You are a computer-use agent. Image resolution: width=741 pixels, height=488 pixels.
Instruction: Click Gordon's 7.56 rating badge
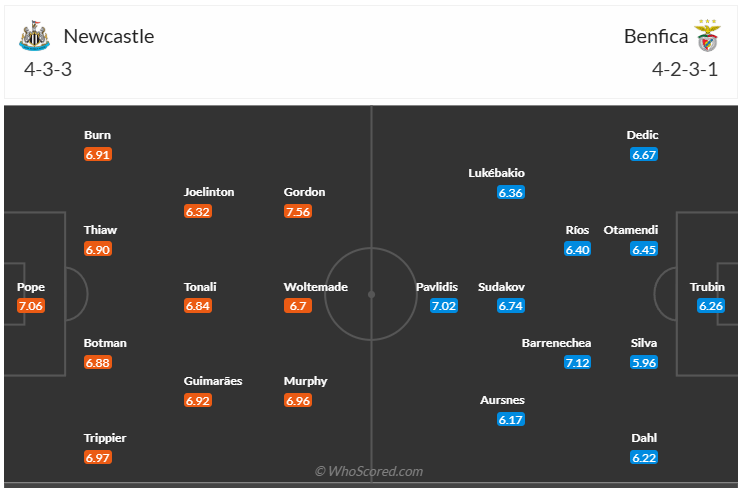pyautogui.click(x=298, y=211)
